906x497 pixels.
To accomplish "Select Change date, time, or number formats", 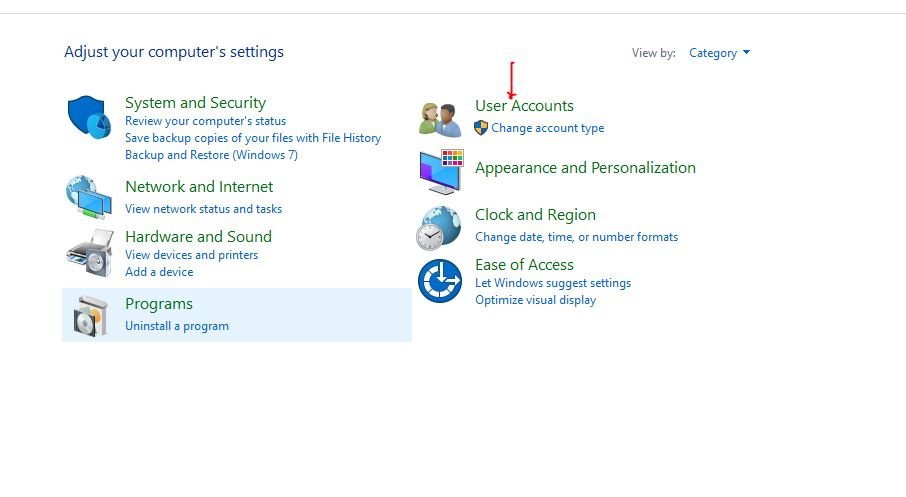I will point(576,237).
